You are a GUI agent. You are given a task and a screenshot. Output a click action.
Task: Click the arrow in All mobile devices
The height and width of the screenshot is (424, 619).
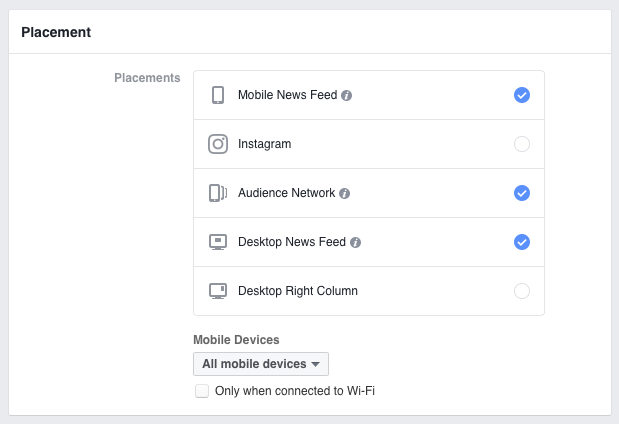coord(315,364)
